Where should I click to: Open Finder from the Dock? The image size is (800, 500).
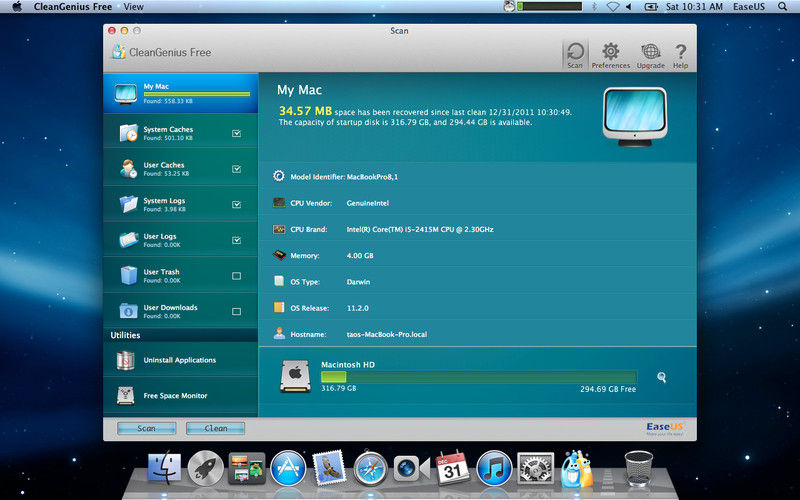(x=164, y=468)
